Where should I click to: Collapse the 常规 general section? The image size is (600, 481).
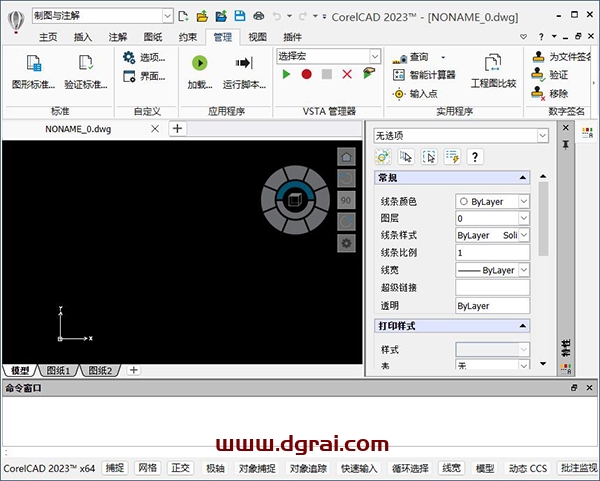point(522,178)
